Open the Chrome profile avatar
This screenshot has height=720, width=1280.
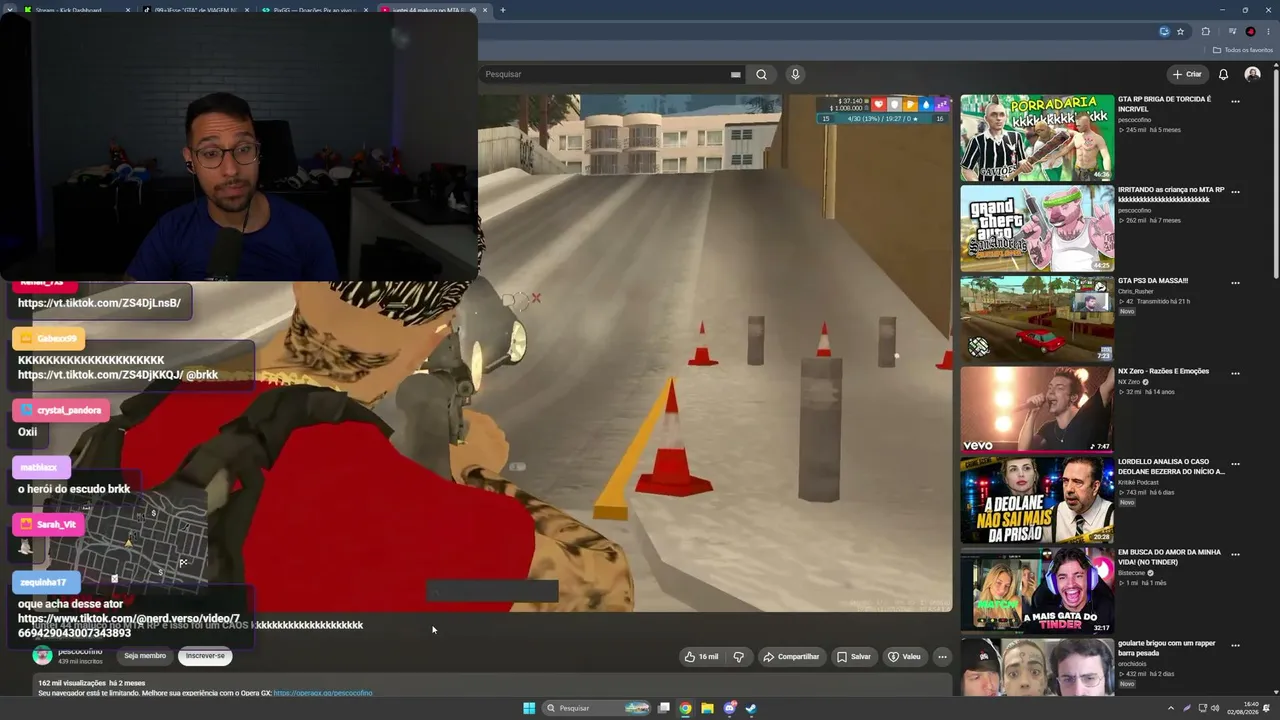point(1250,32)
